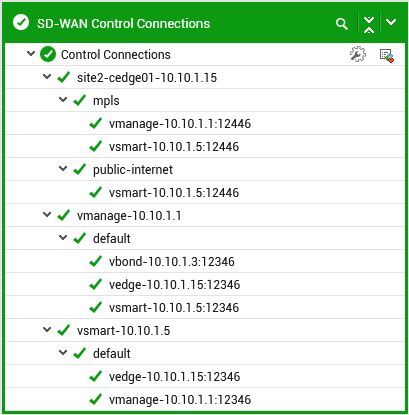409x415 pixels.
Task: Select vmanage-10.10.1.1:12446 entry under mpls
Action: [x=180, y=124]
